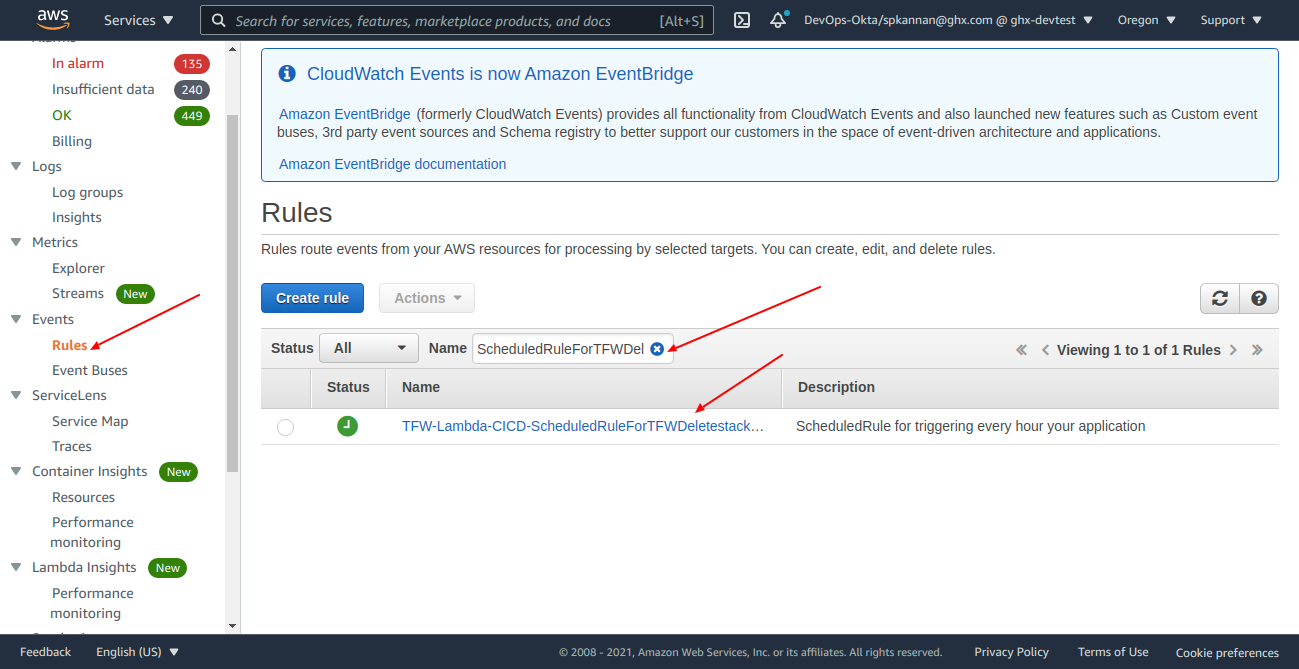
Task: Click the info icon in EventBridge banner
Action: click(x=287, y=73)
